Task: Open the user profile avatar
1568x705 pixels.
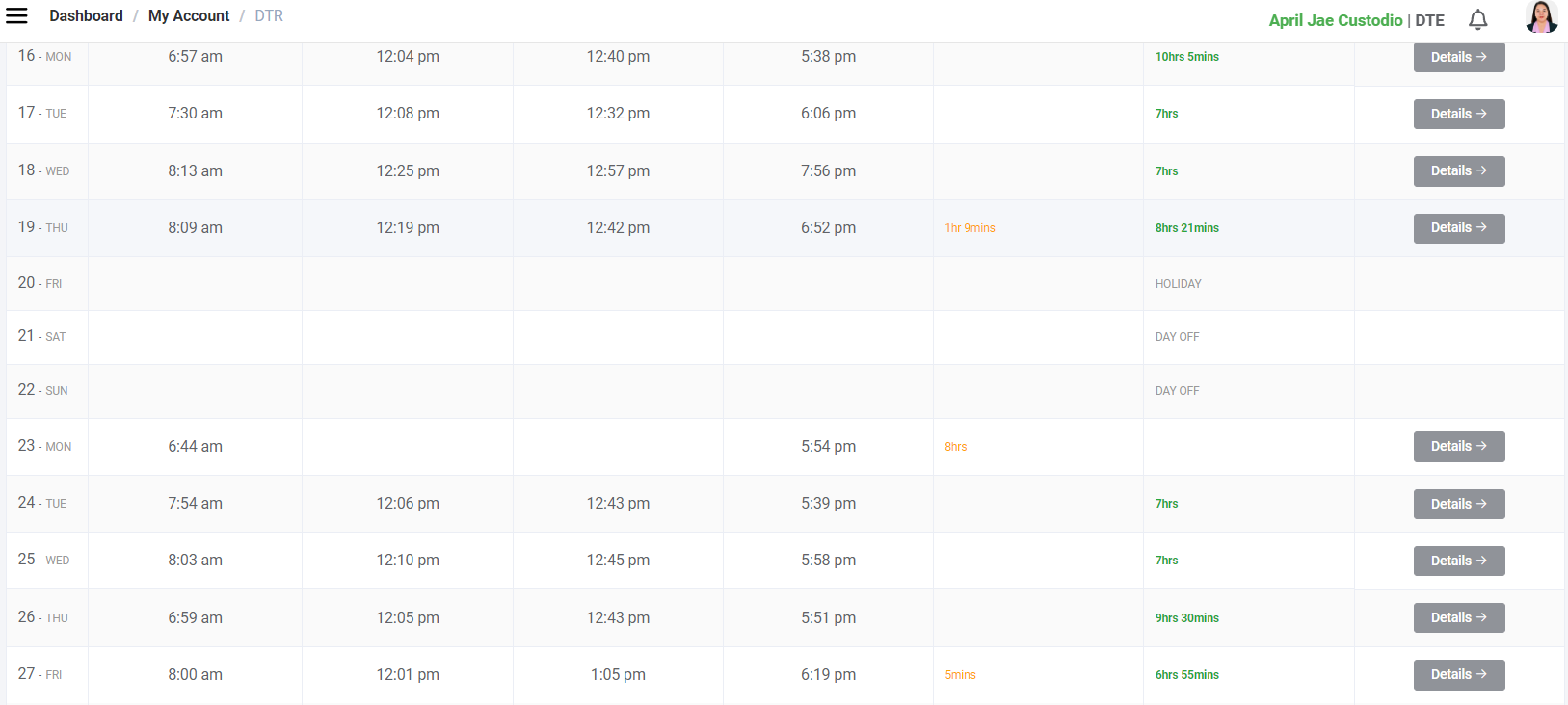Action: click(1541, 17)
